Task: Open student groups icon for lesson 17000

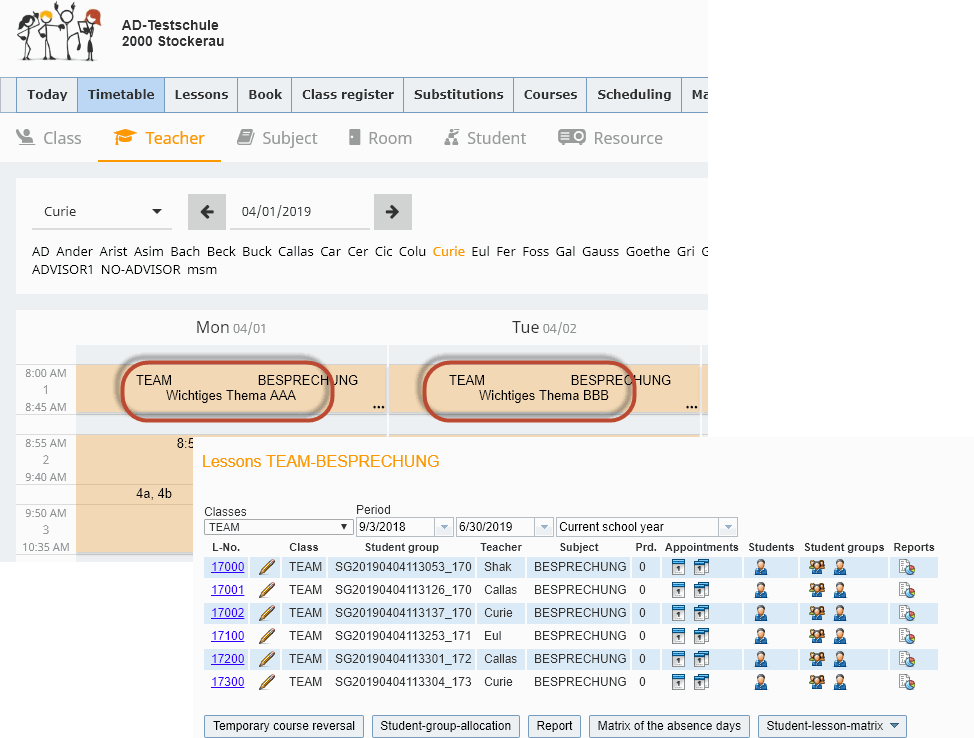Action: pyautogui.click(x=817, y=567)
